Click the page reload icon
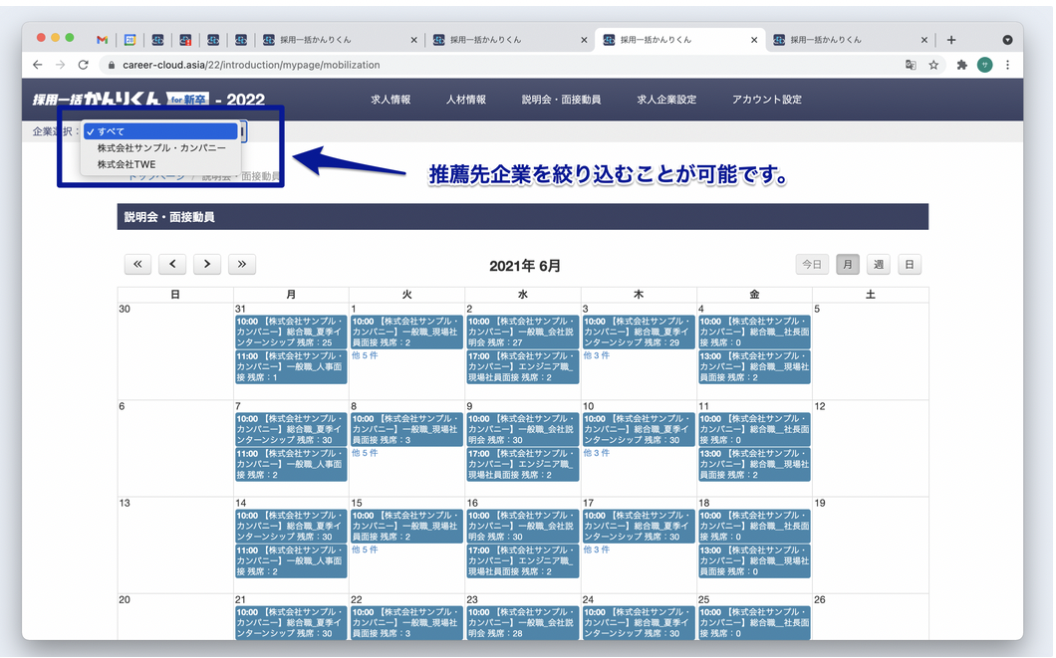 click(x=84, y=63)
